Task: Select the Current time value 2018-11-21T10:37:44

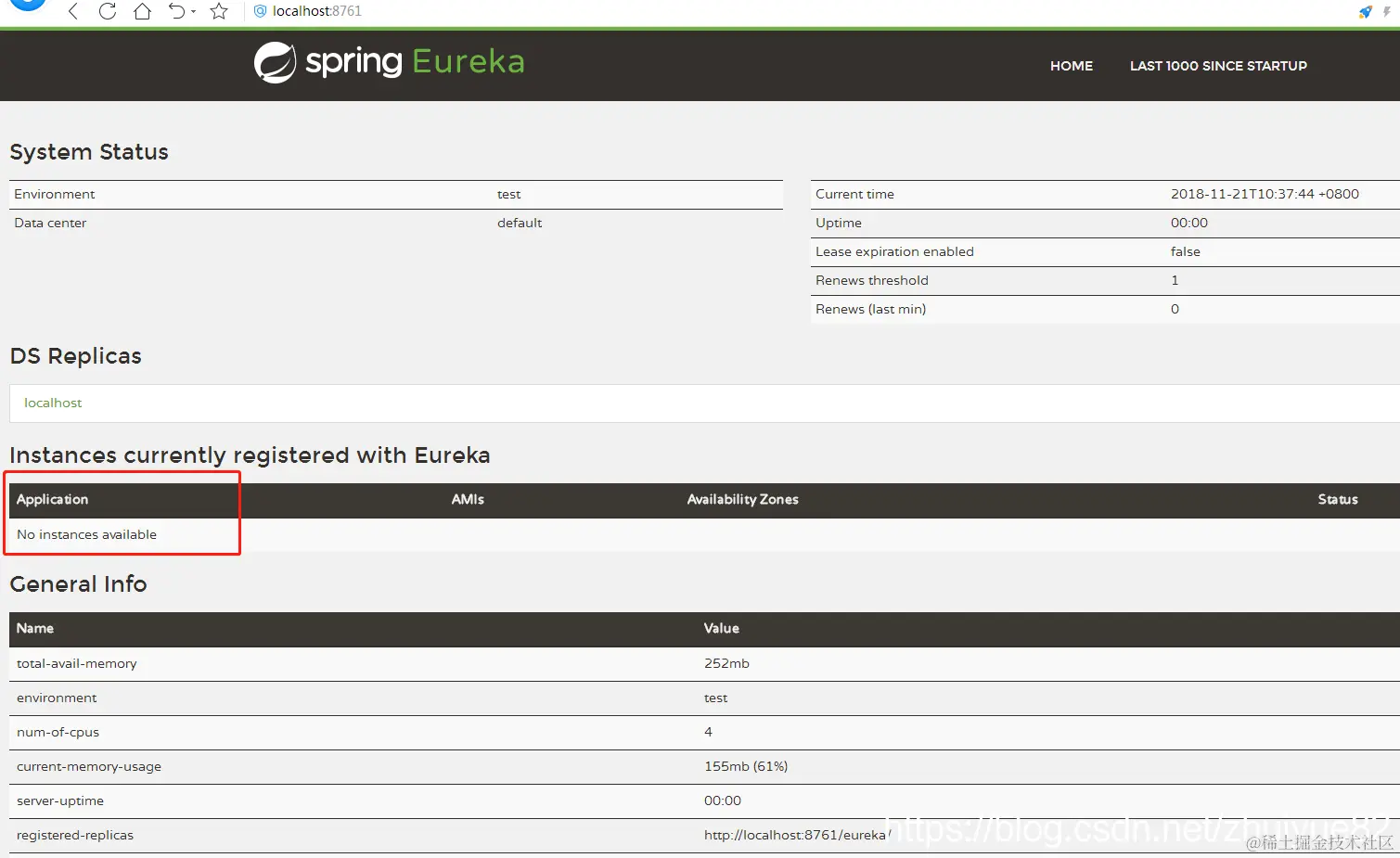Action: (1265, 194)
